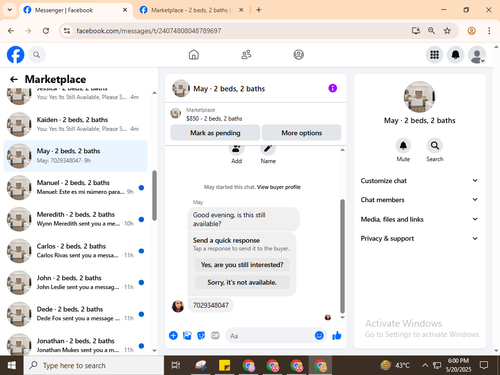Image resolution: width=500 pixels, height=375 pixels.
Task: Choose a sticker from the composer
Action: (201, 335)
